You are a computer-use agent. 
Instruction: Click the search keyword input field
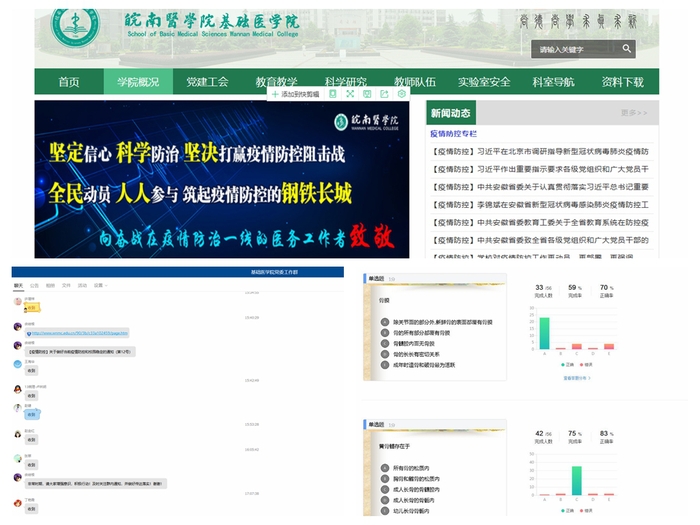tap(575, 49)
